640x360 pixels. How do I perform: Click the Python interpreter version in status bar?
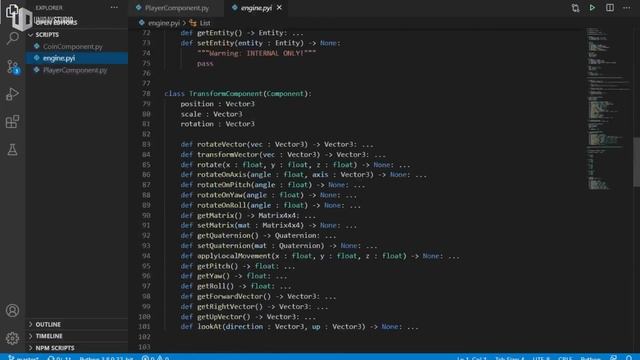point(106,358)
